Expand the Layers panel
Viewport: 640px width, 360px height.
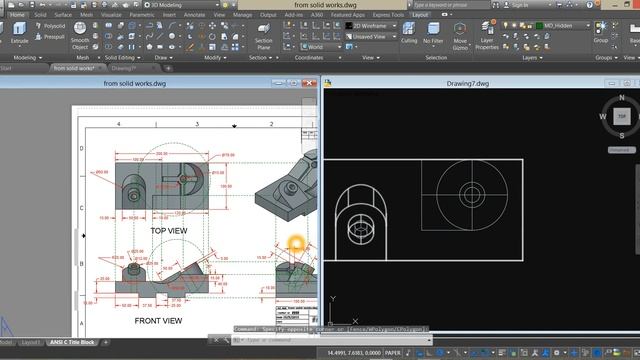(x=532, y=58)
